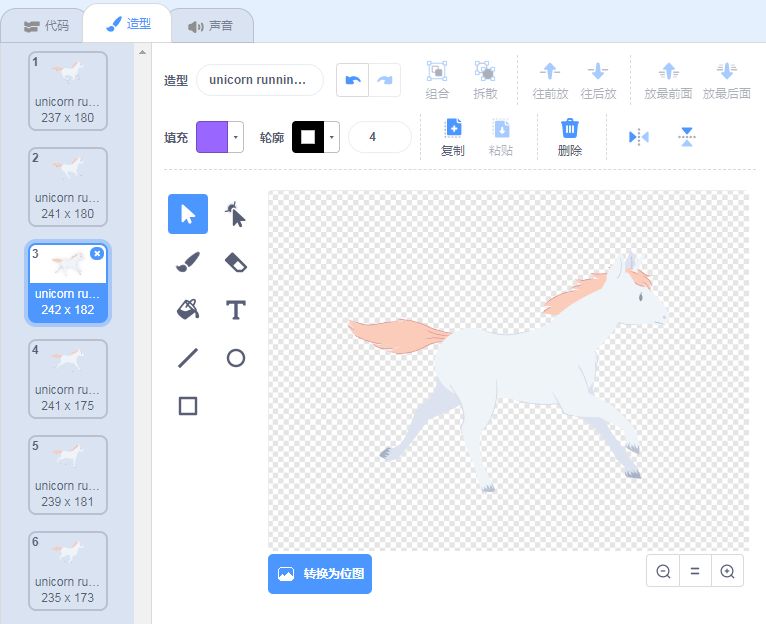This screenshot has width=766, height=624.
Task: Send to back with 放最后面
Action: click(x=726, y=80)
